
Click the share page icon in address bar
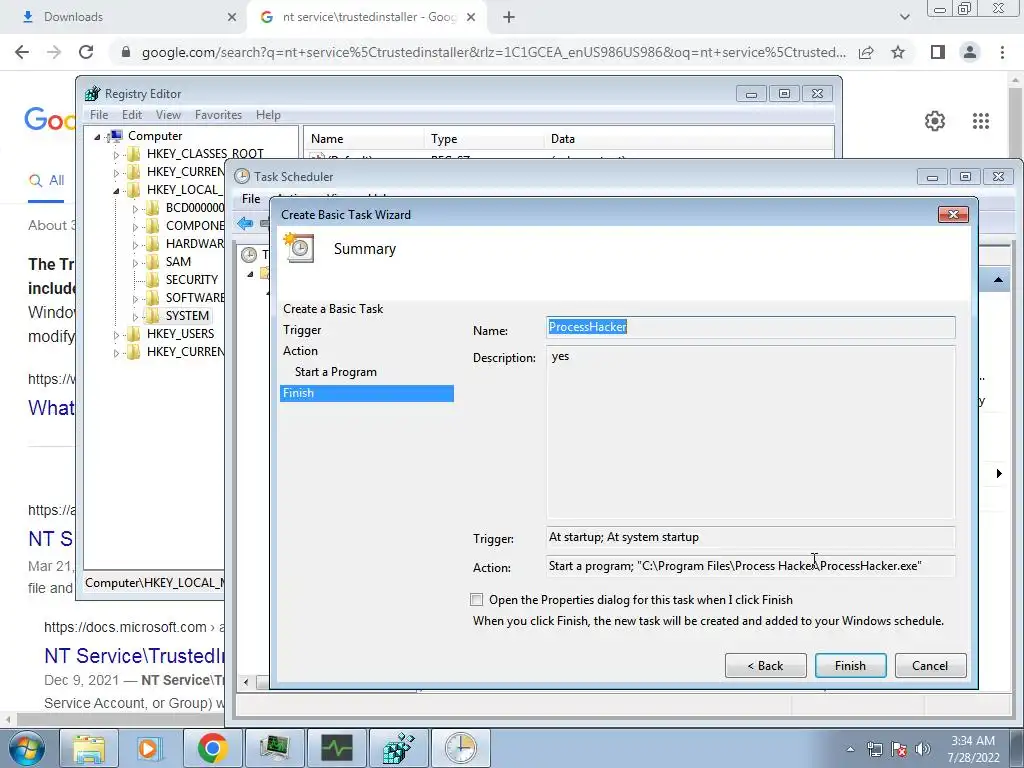[x=866, y=52]
